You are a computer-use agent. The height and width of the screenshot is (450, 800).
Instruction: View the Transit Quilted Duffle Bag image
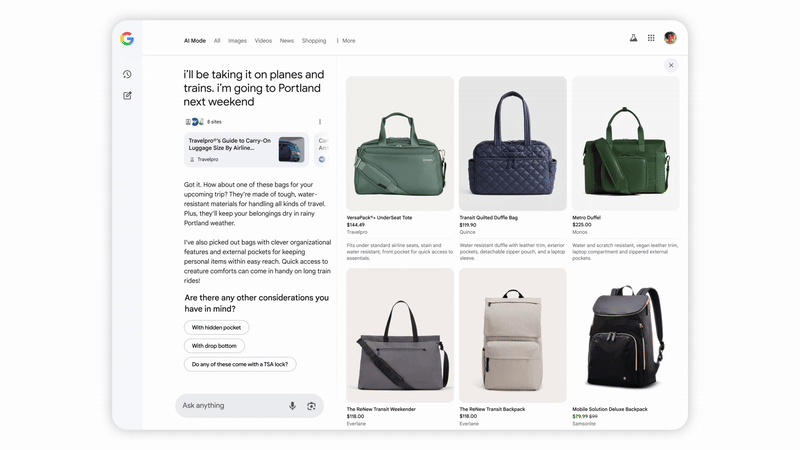pyautogui.click(x=513, y=143)
